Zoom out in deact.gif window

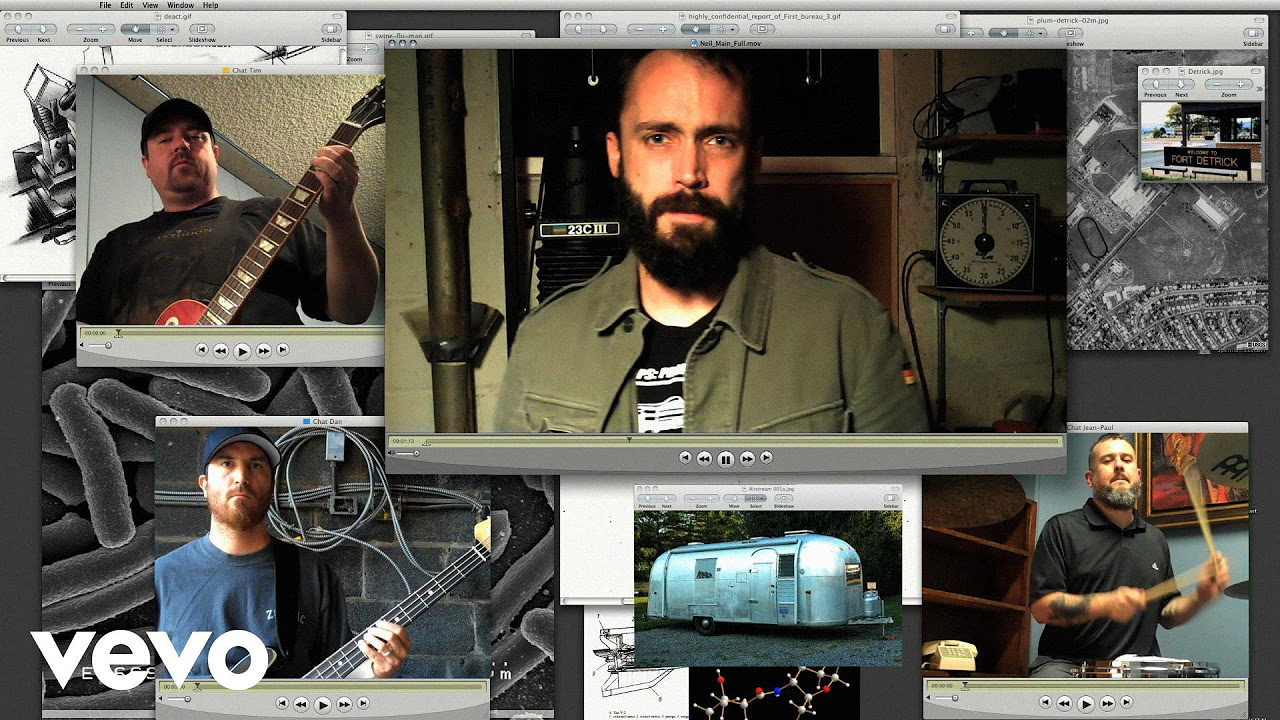click(x=81, y=30)
